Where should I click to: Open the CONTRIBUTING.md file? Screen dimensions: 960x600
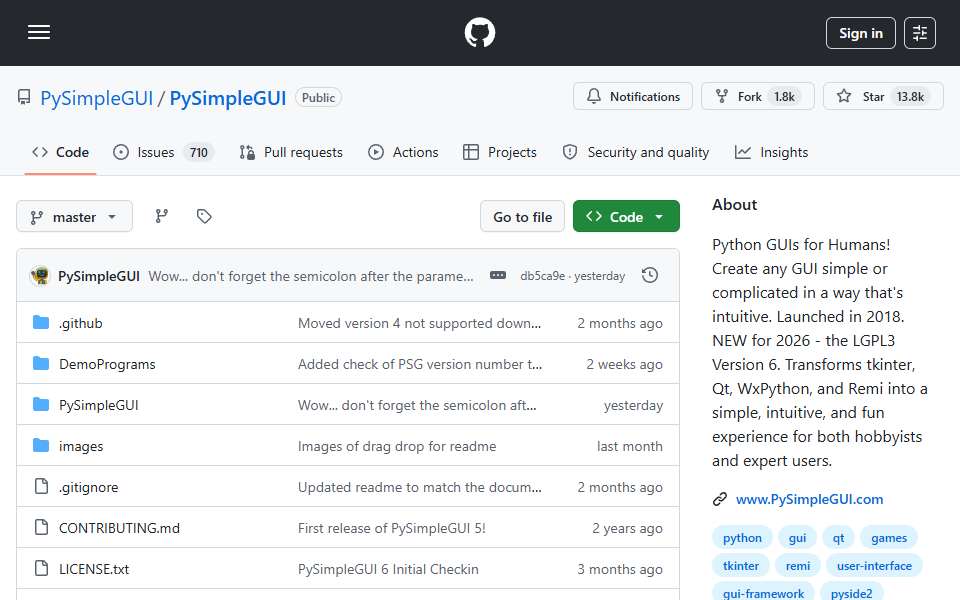pos(119,528)
